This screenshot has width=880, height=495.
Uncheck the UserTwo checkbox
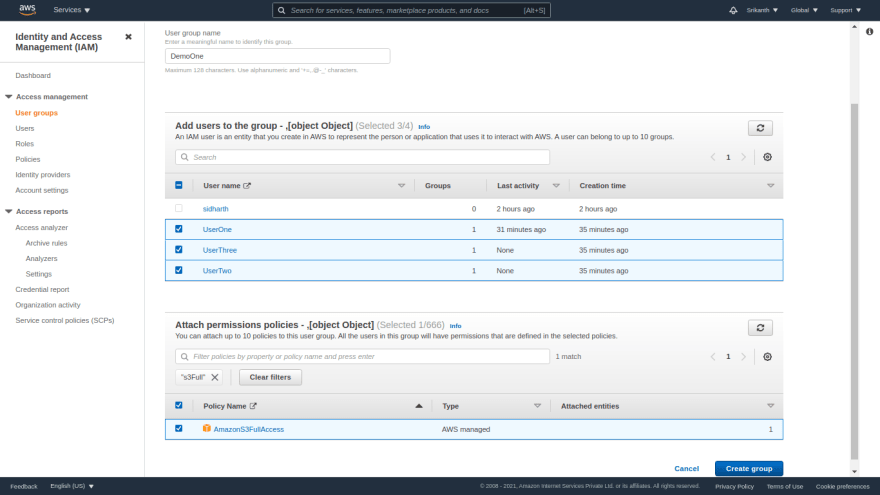tap(178, 270)
